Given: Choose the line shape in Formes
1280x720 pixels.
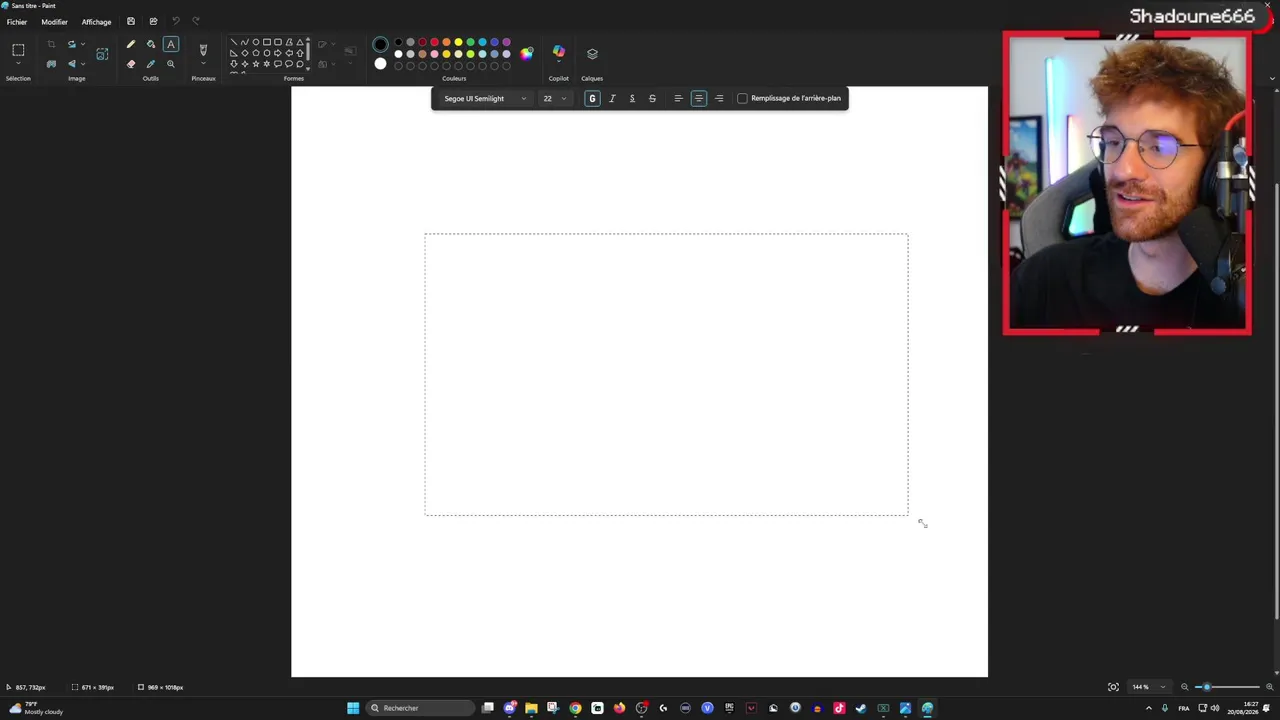Looking at the screenshot, I should (234, 42).
